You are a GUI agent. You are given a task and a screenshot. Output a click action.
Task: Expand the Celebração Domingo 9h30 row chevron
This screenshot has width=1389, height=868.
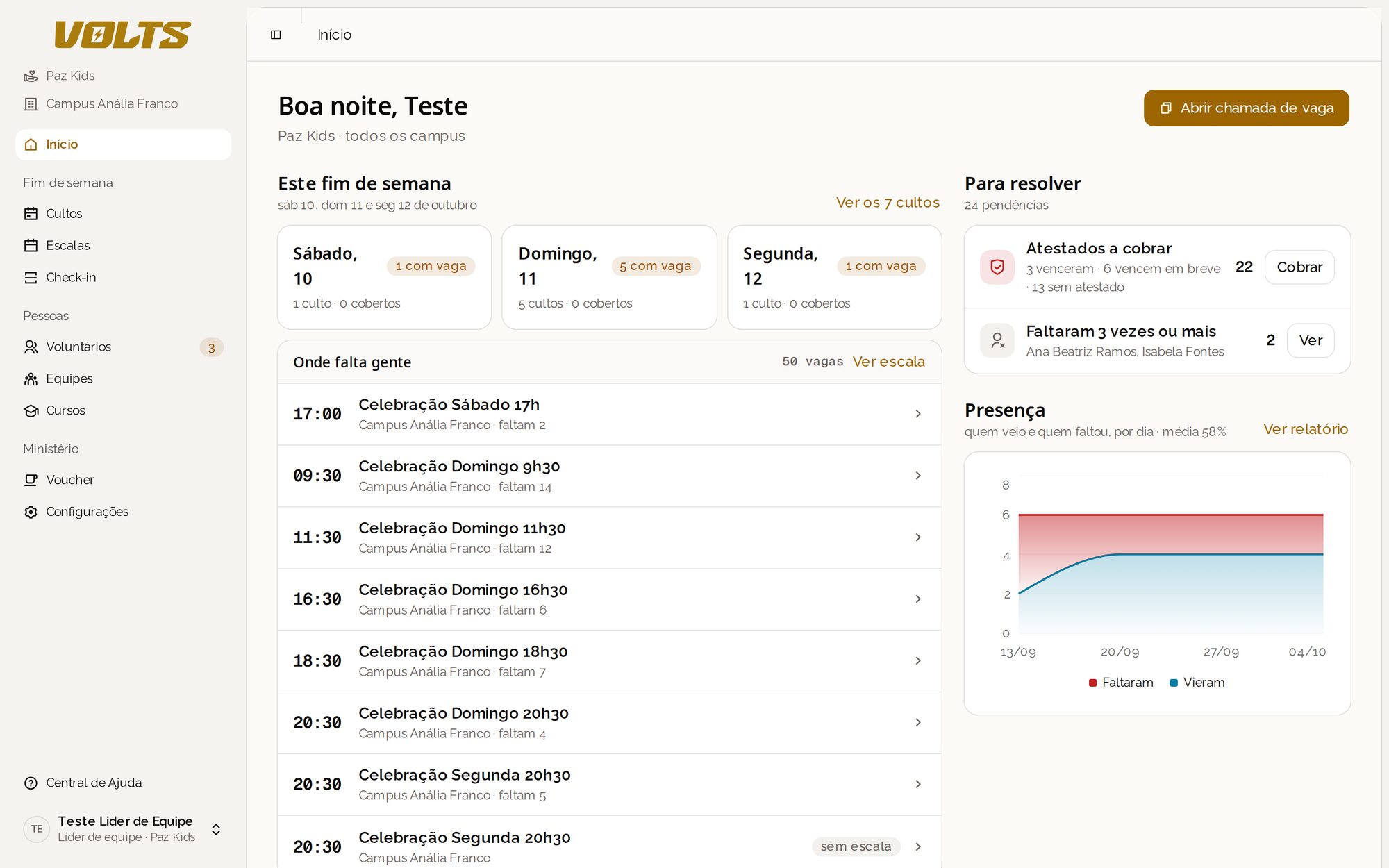tap(918, 476)
